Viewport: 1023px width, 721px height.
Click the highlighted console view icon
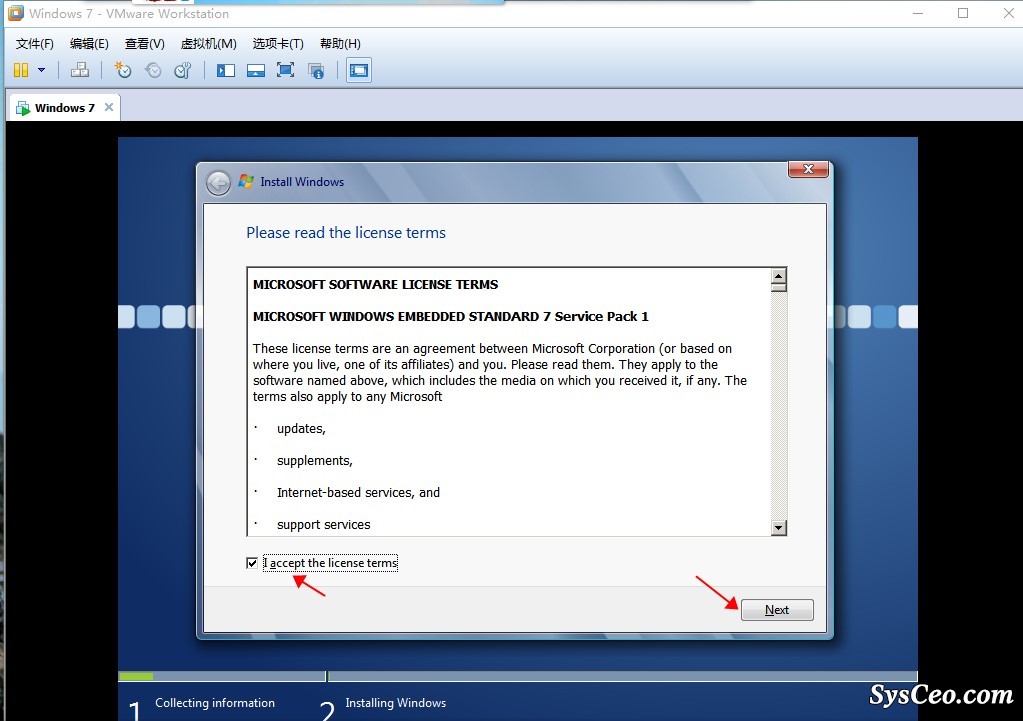click(359, 70)
